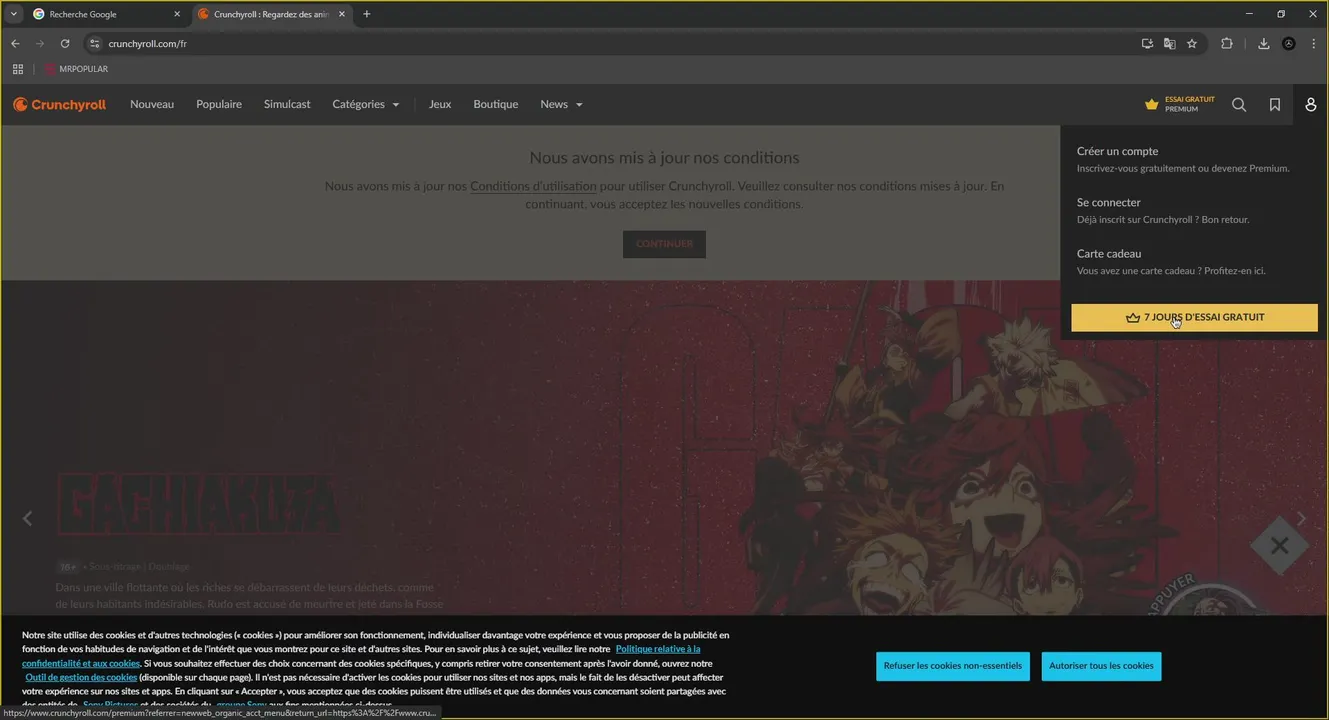The image size is (1329, 720).
Task: Open a new browser tab
Action: 367,14
